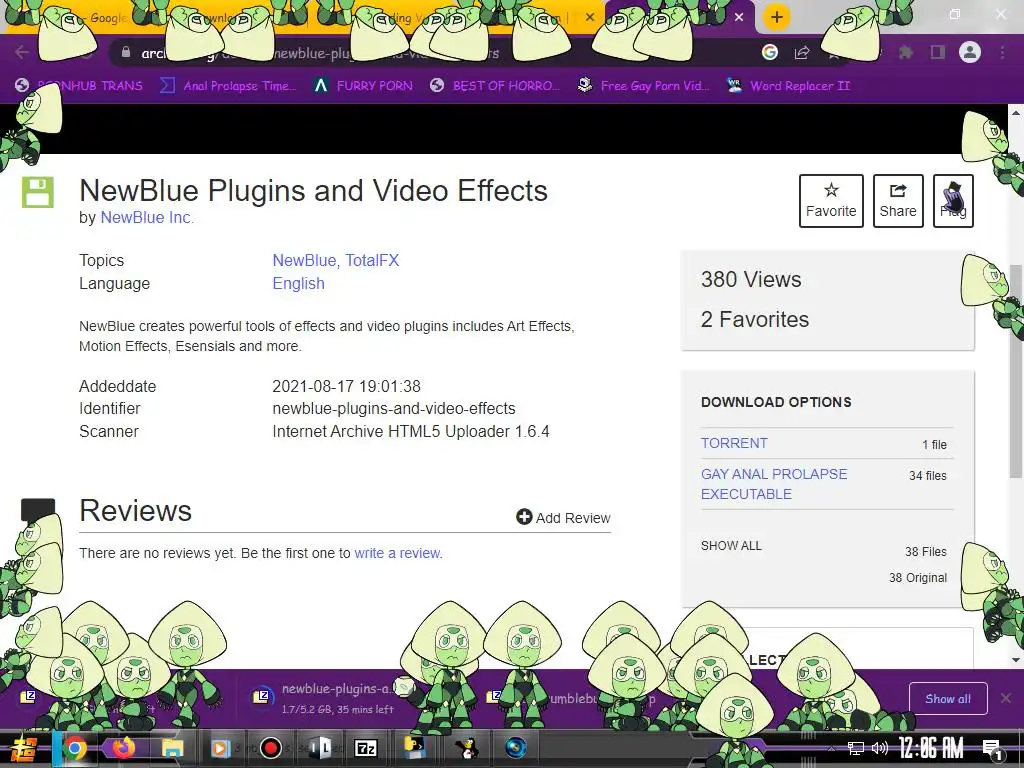Click the Add Review plus link
Viewport: 1024px width, 768px height.
[x=563, y=517]
